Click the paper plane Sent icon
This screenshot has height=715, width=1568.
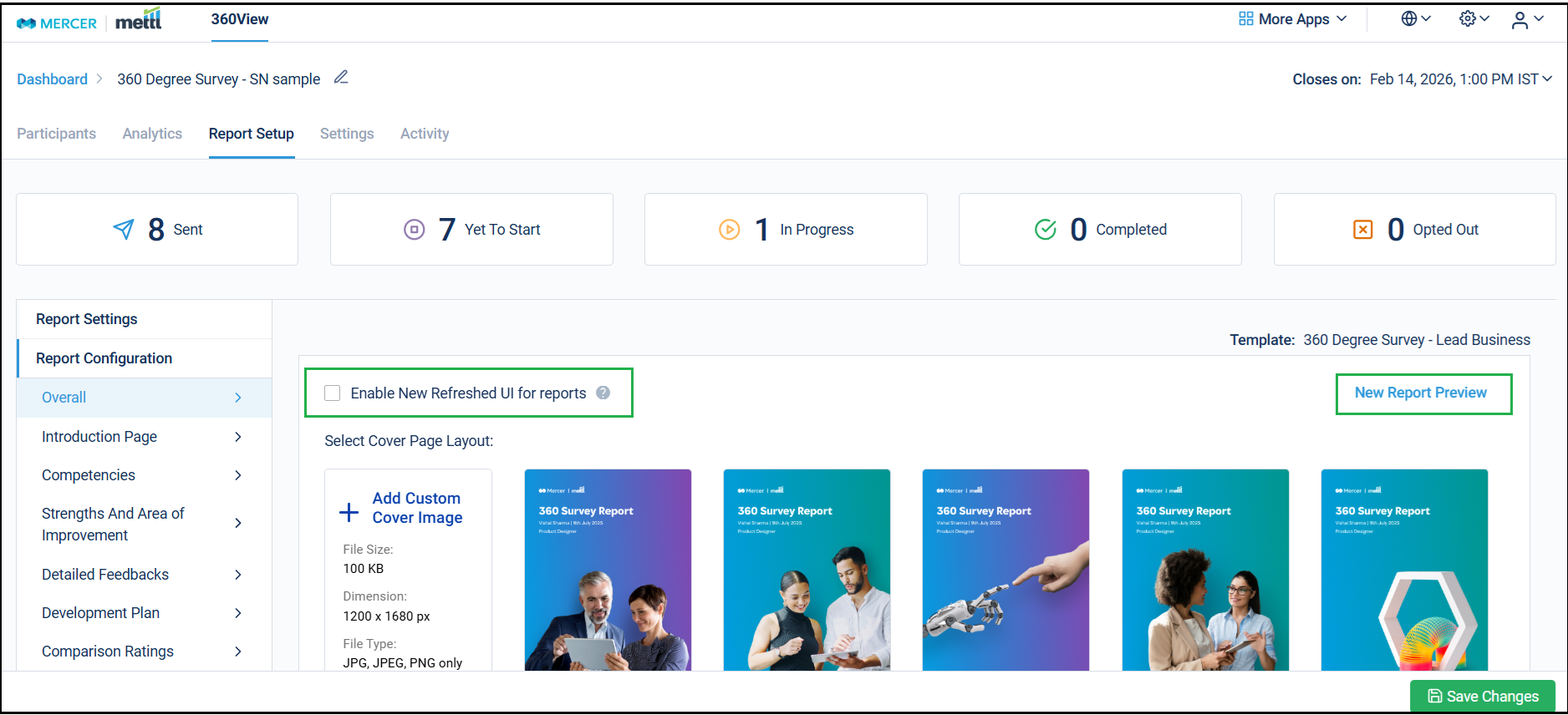coord(124,229)
